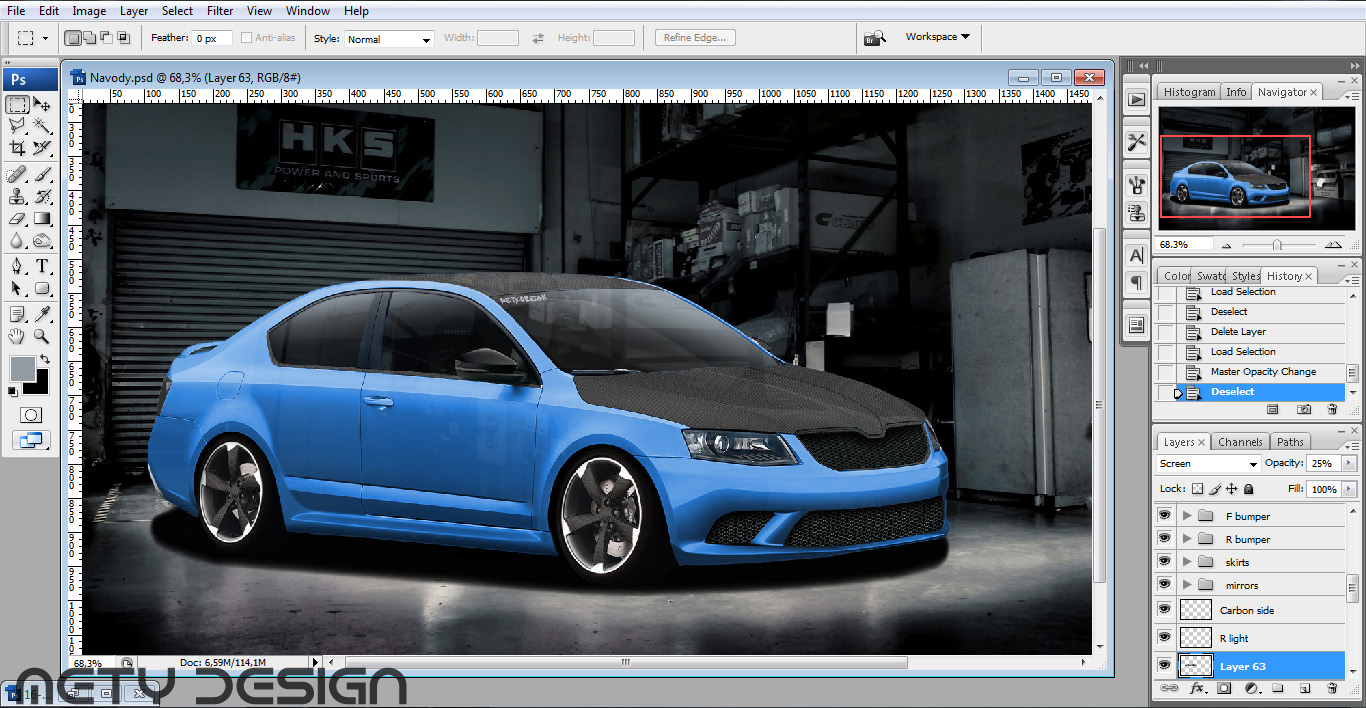Select the History Brush tool
This screenshot has width=1366, height=708.
(x=42, y=196)
